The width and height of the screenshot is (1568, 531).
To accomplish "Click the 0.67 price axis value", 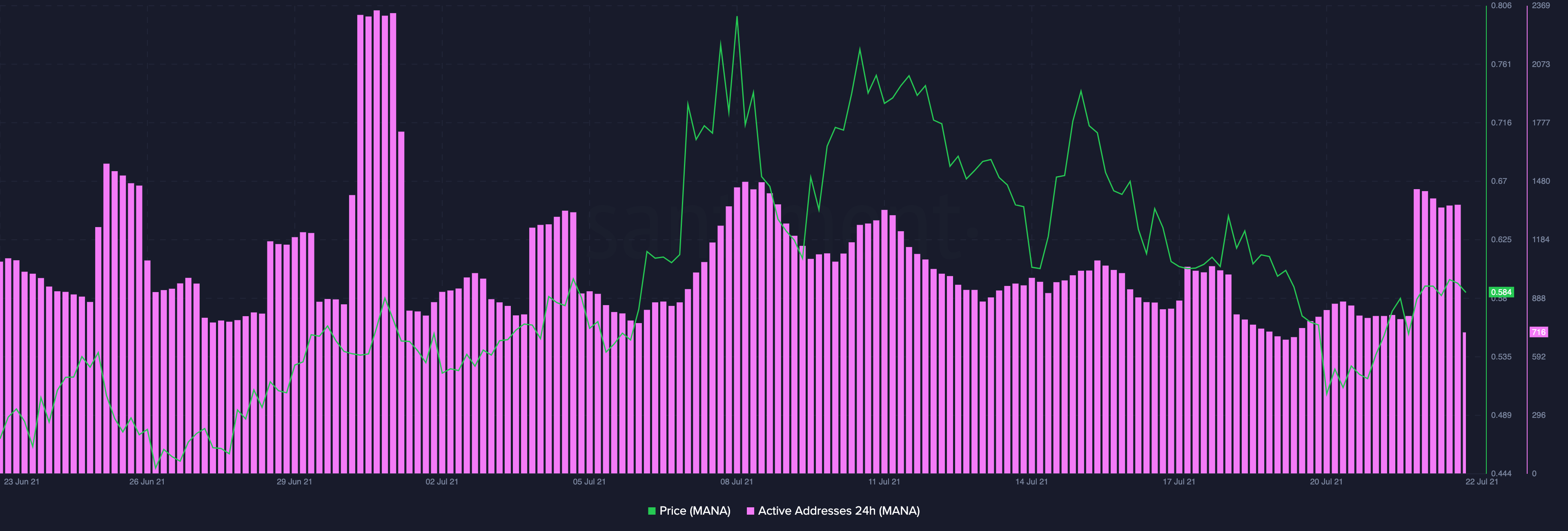I will (1499, 181).
